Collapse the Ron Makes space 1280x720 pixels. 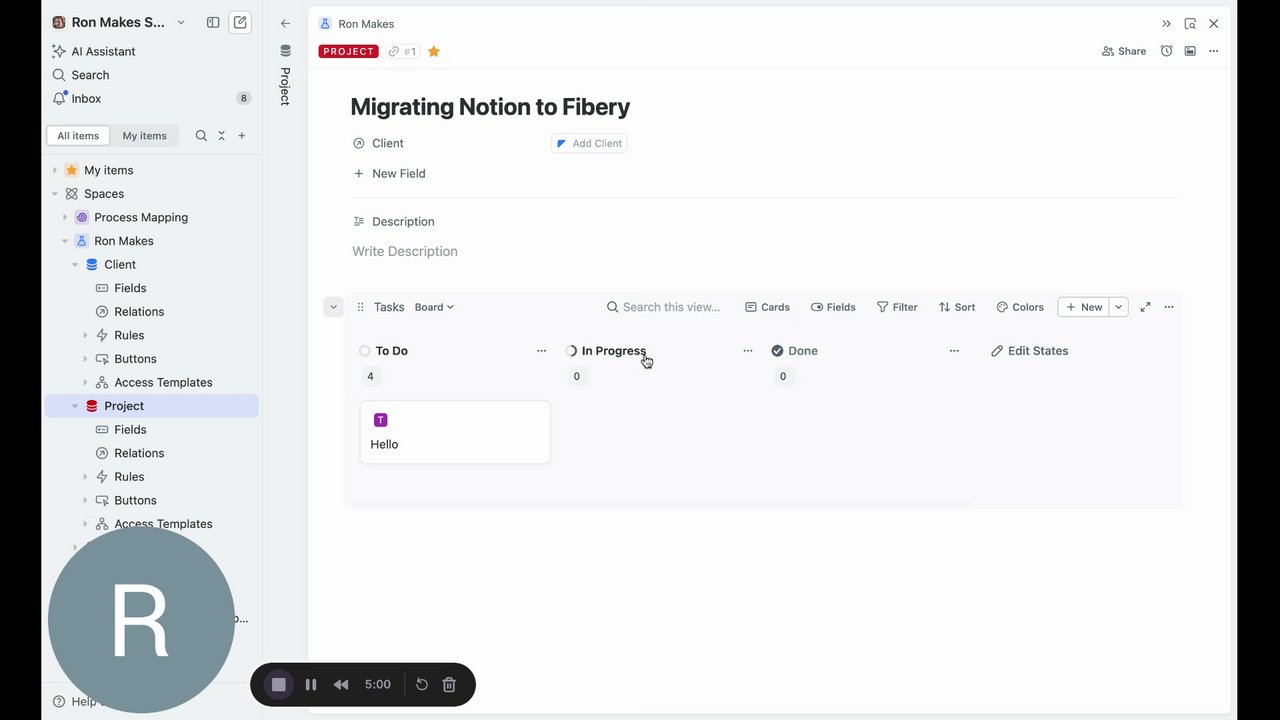click(x=65, y=241)
